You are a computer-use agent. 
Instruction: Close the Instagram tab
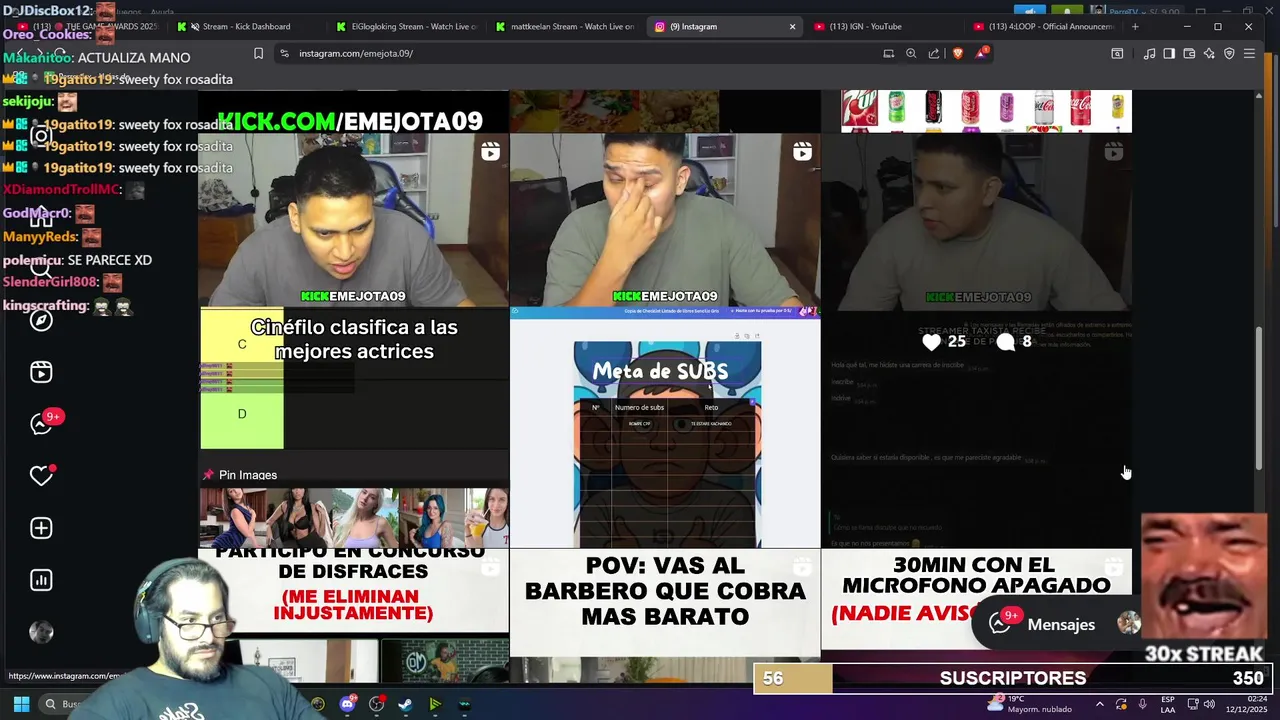(792, 26)
